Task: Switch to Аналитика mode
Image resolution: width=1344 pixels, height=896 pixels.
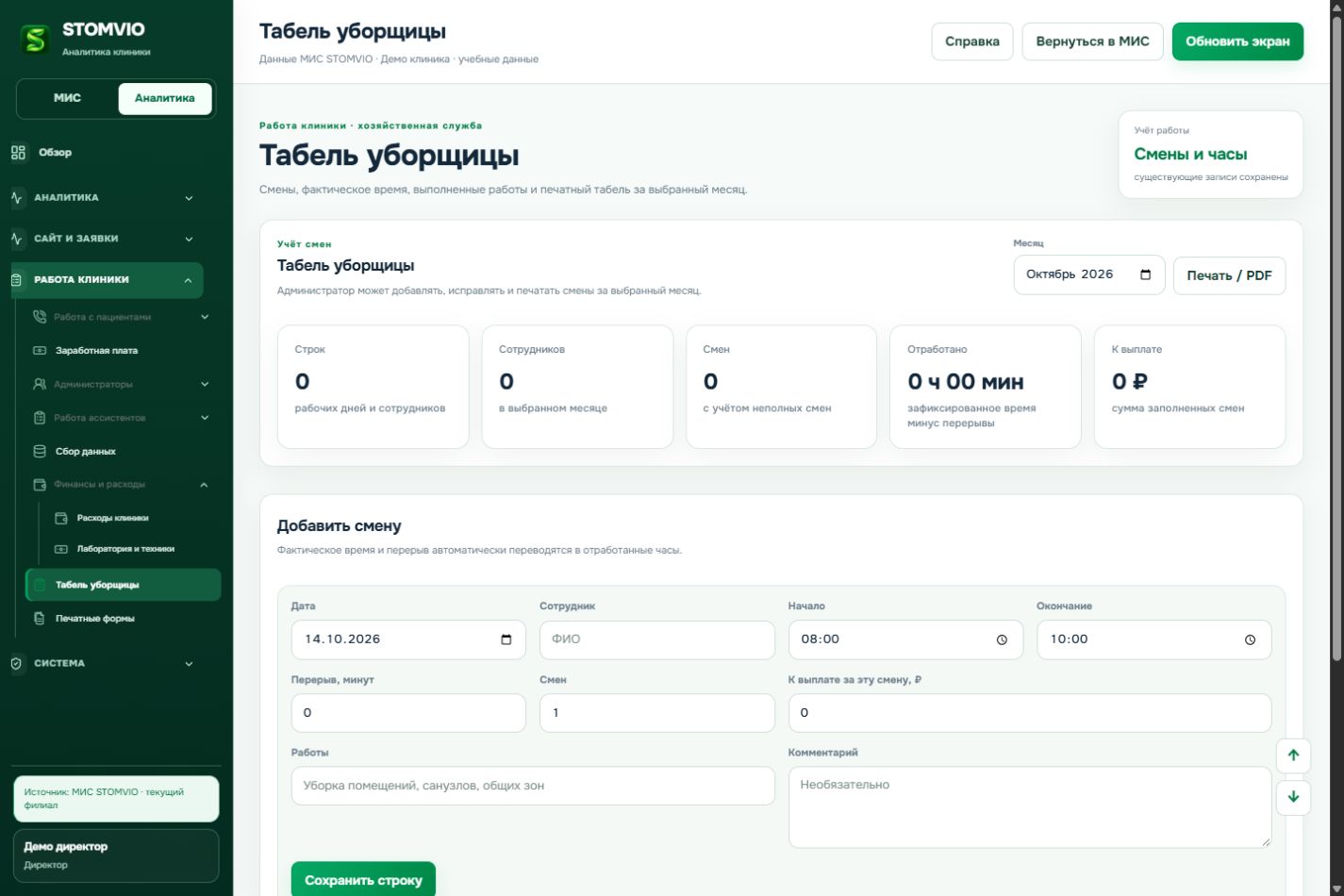Action: (165, 98)
